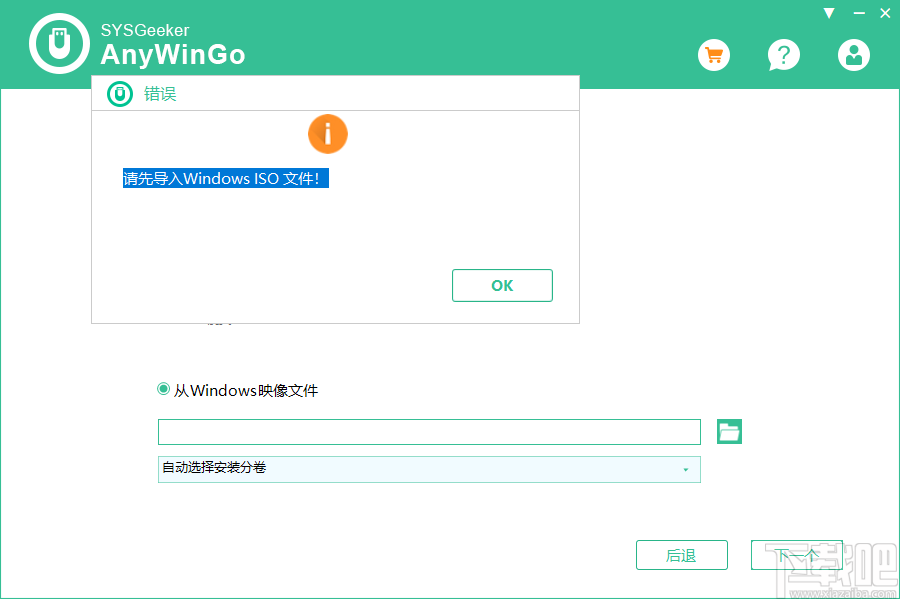
Task: Click the shopping cart purchase icon
Action: point(713,55)
